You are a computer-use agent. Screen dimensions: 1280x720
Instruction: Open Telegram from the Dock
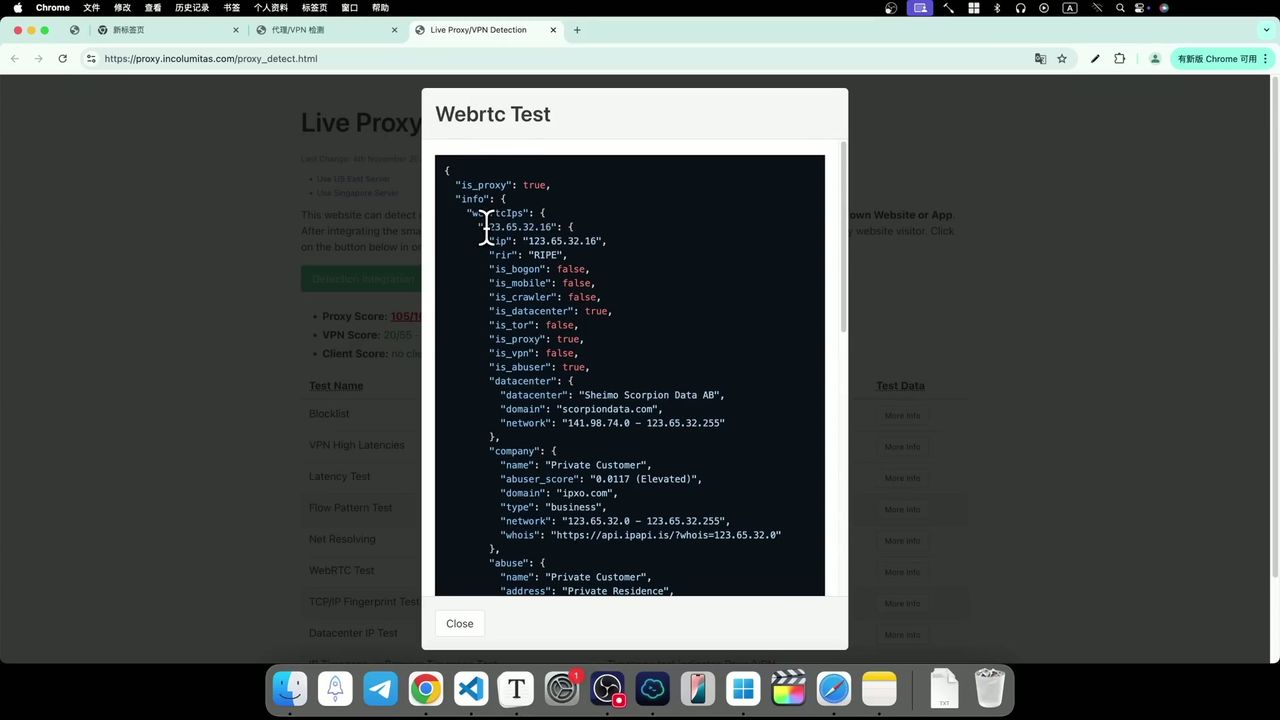(379, 688)
